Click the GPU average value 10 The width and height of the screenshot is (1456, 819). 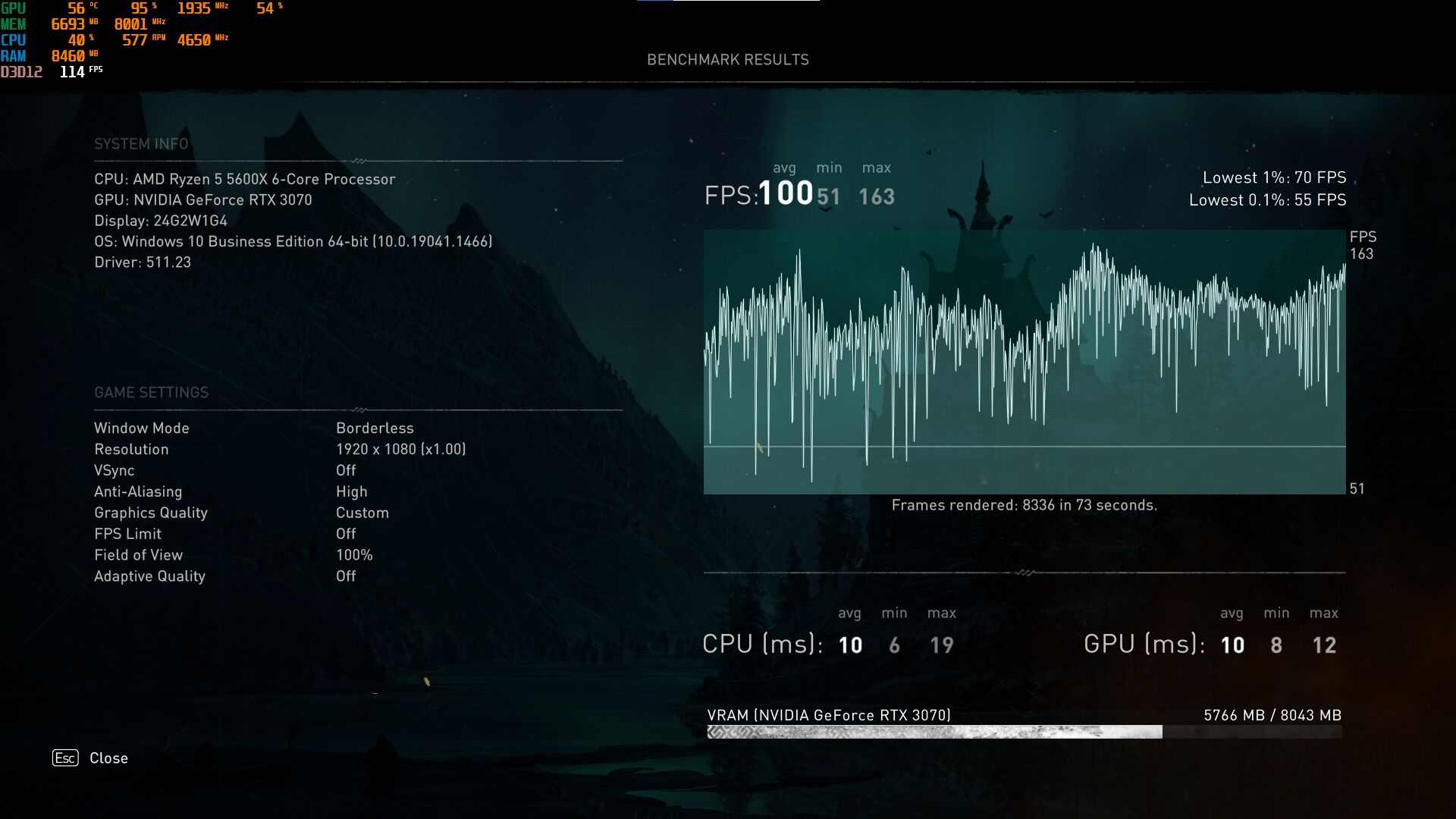pos(1232,645)
